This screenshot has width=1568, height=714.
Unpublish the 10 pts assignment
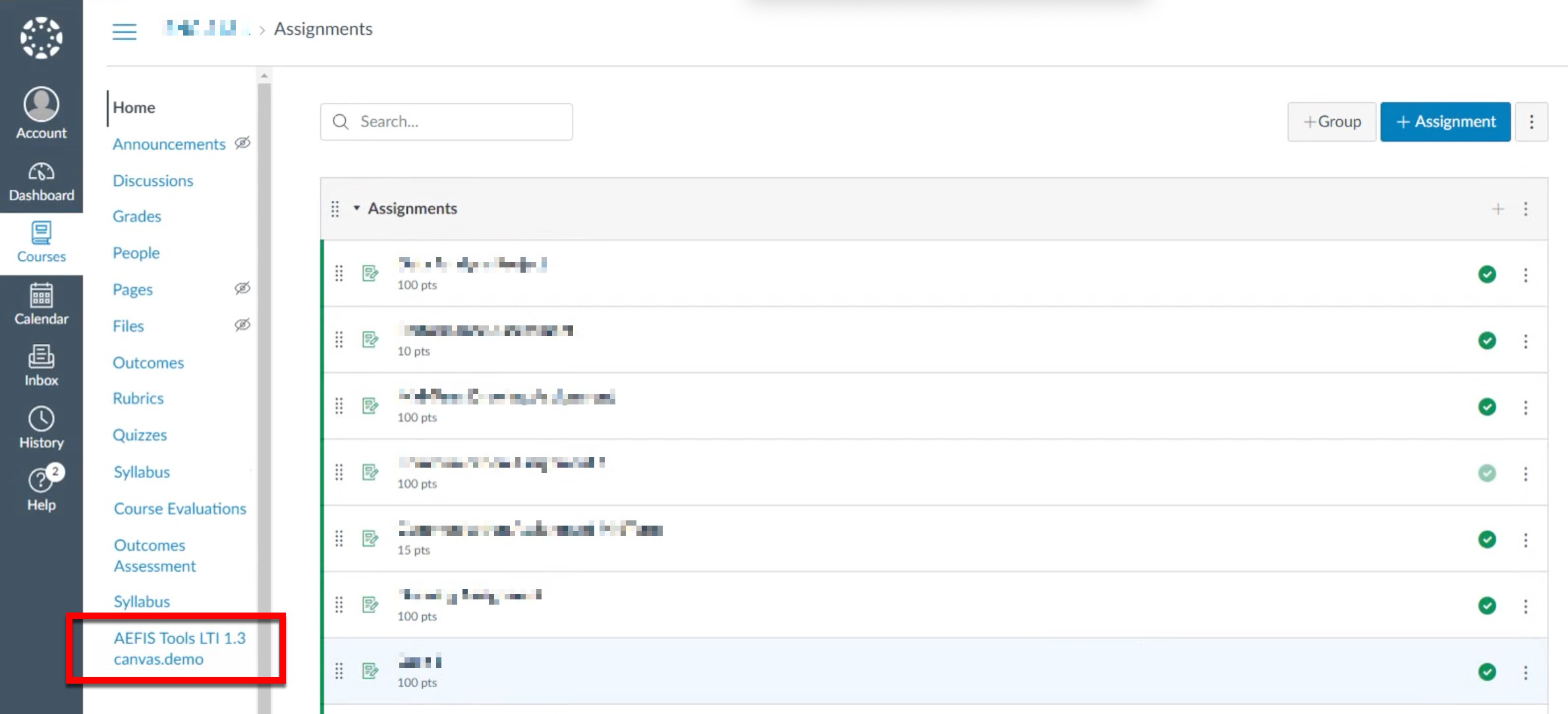pyautogui.click(x=1486, y=341)
